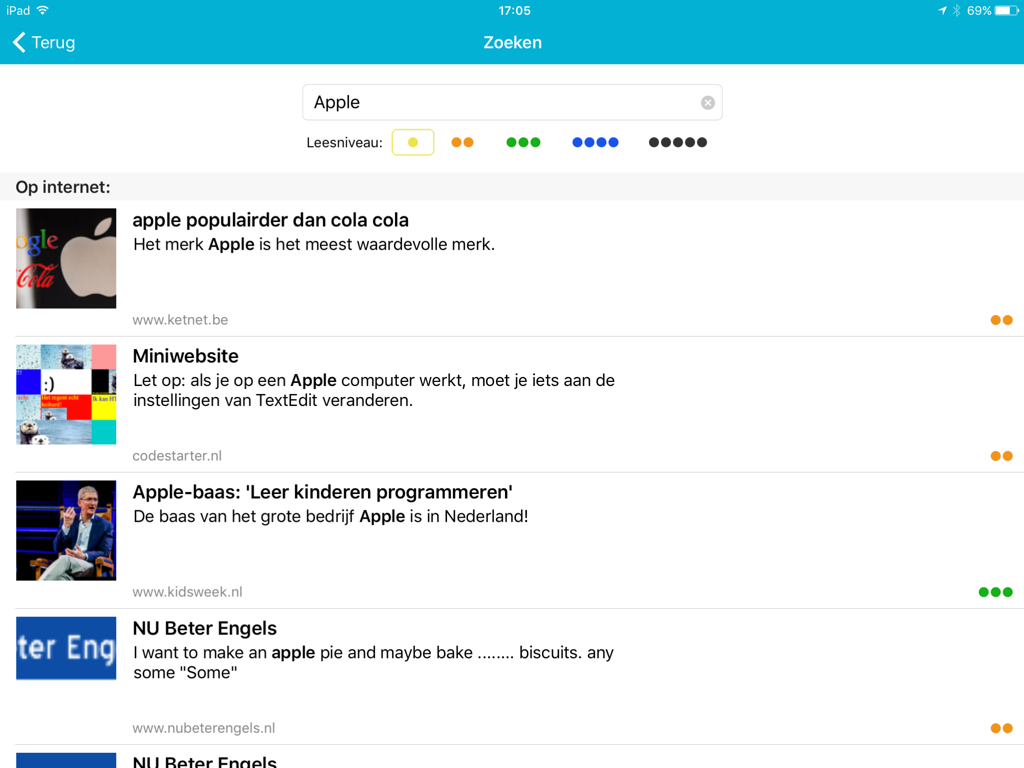Screen dimensions: 1024x768
Task: Click 'De baas van het grote bedrijf Apple' snippet
Action: [x=330, y=517]
